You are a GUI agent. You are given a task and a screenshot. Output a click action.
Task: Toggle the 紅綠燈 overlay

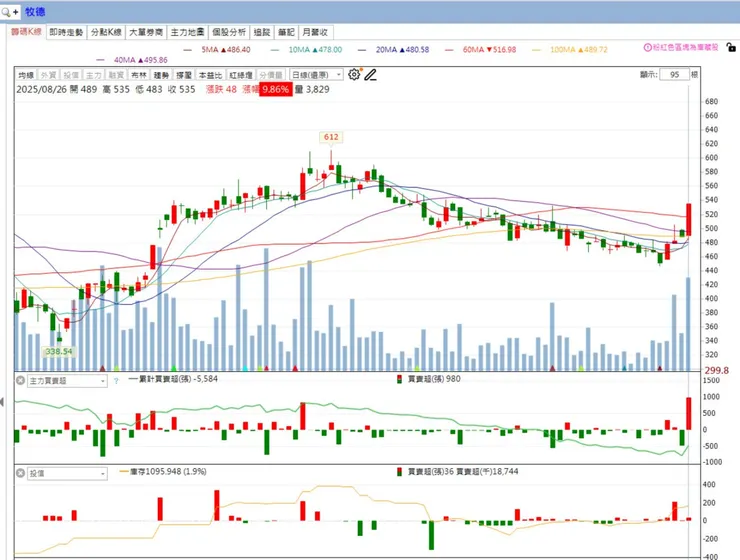click(241, 75)
